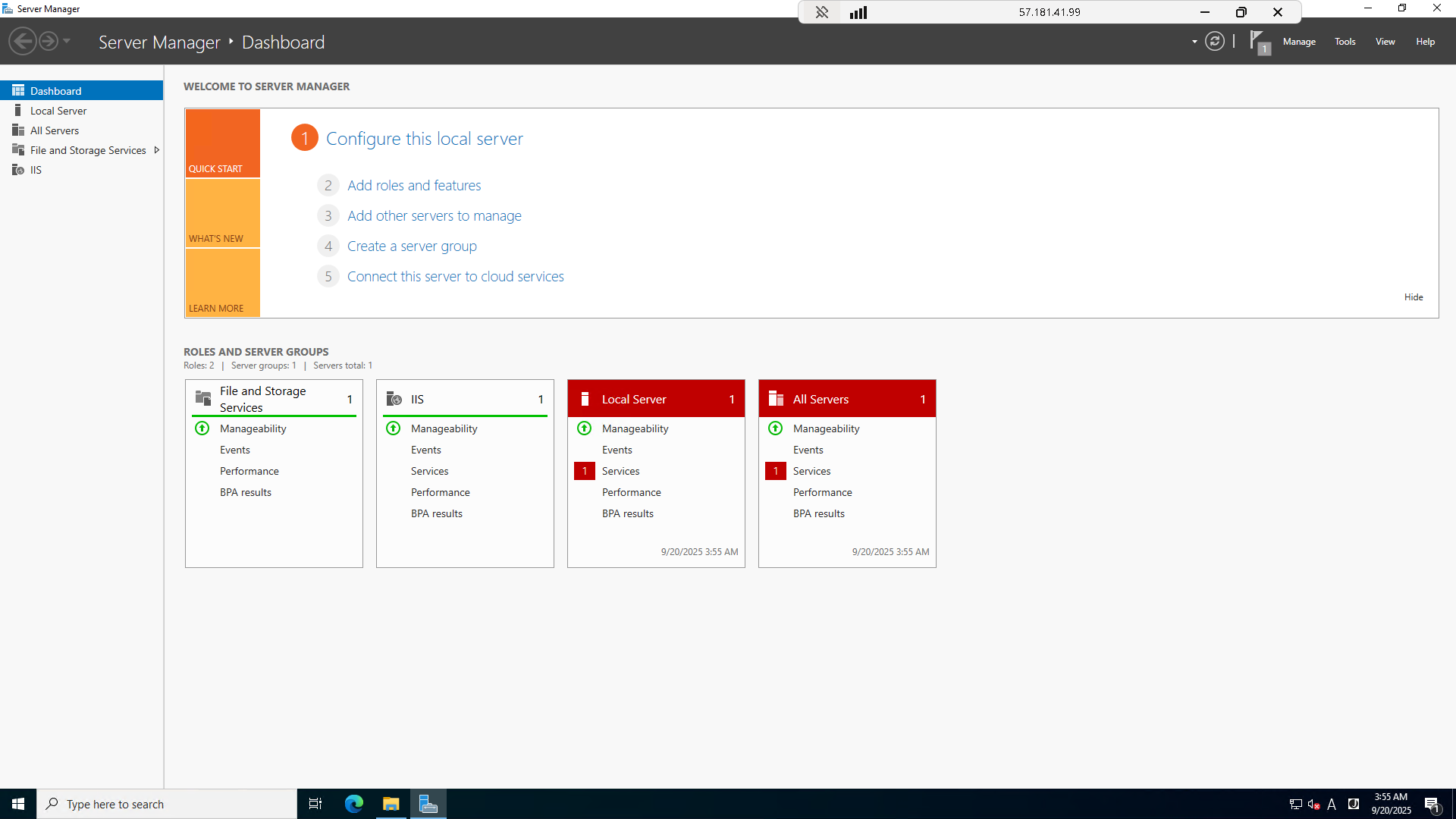Click Add roles and features link
Image resolution: width=1456 pixels, height=819 pixels.
414,186
